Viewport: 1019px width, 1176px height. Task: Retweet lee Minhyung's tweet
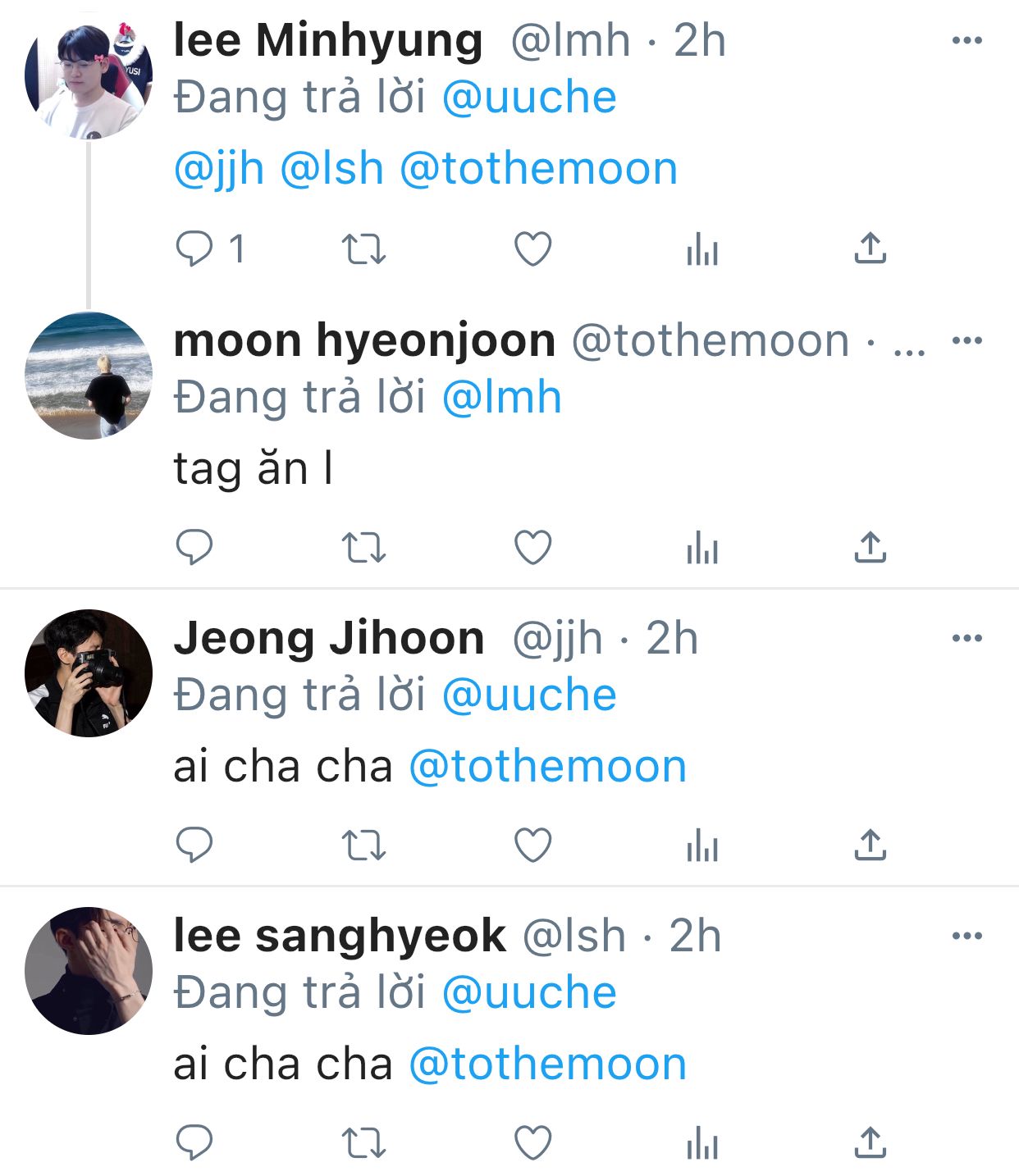363,248
